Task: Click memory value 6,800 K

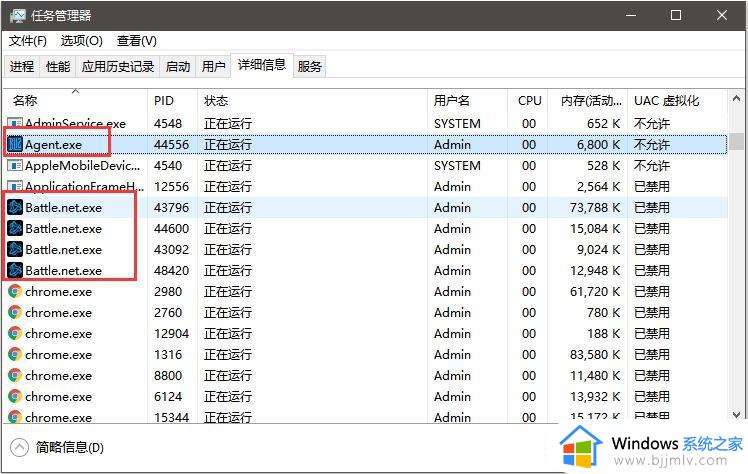Action: click(x=598, y=145)
